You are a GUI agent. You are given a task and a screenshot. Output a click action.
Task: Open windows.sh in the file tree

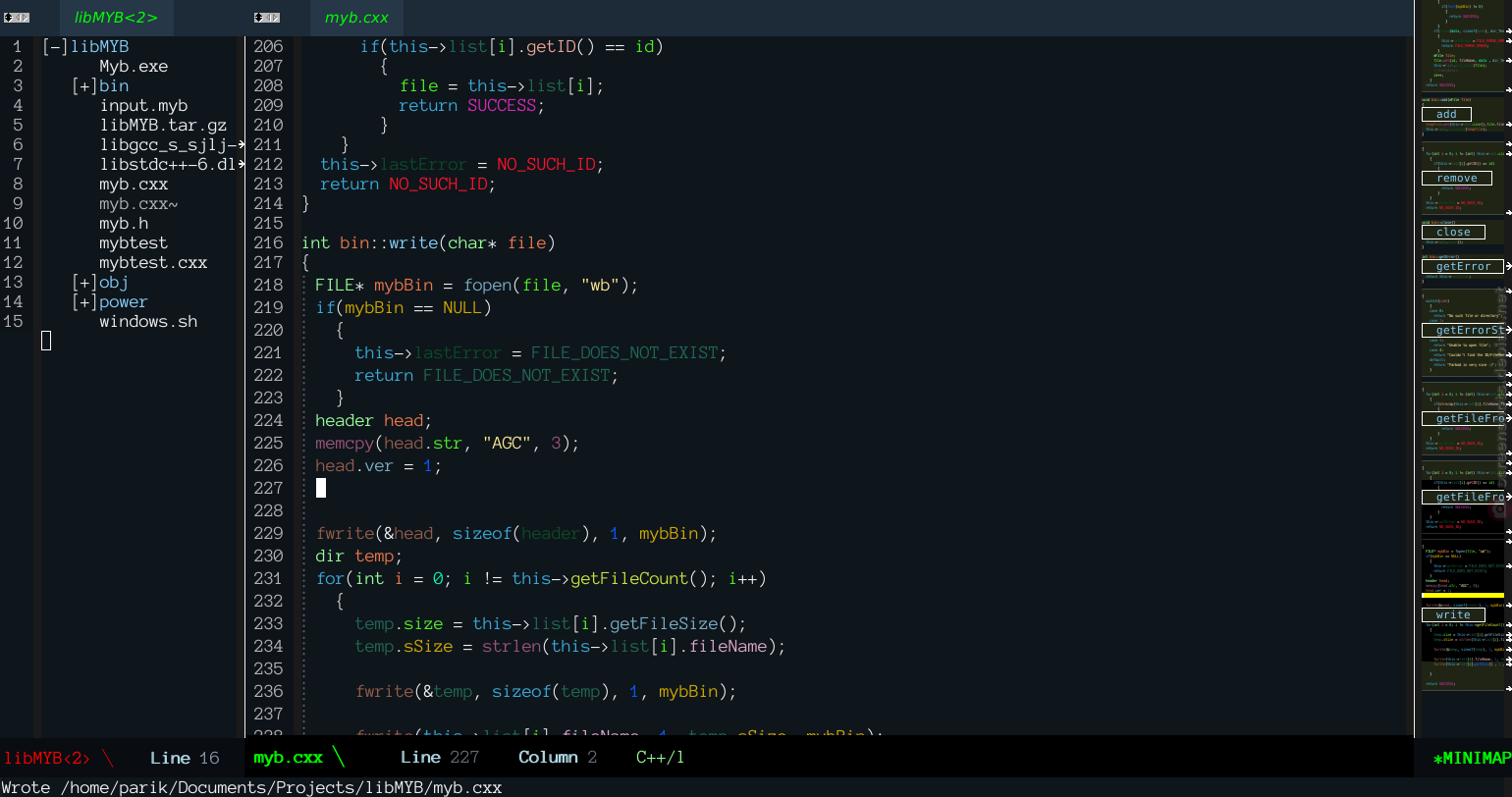148,321
